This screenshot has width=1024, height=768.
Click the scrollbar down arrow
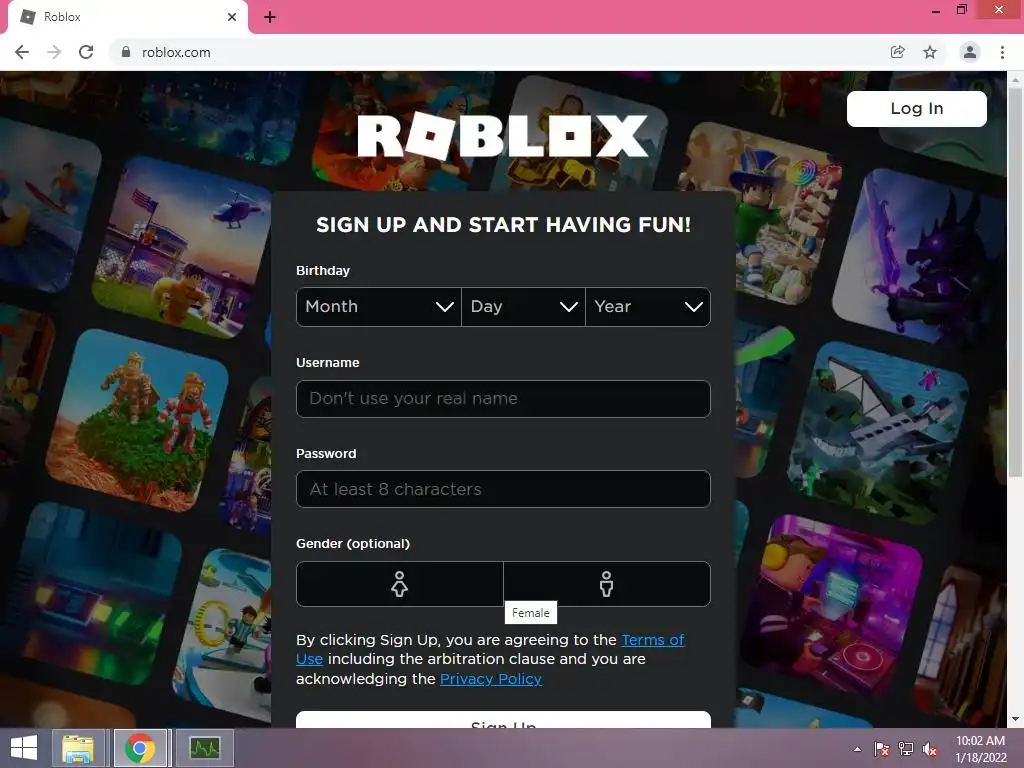(1015, 719)
